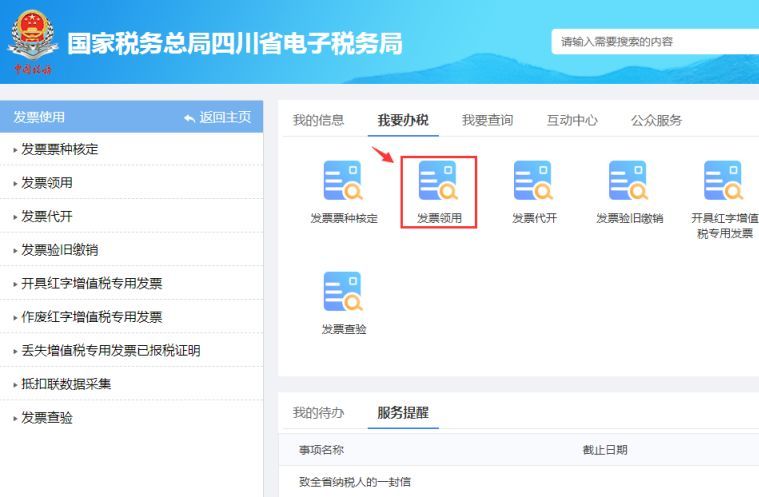
Task: Switch to the 互动中心 tab
Action: pyautogui.click(x=572, y=120)
